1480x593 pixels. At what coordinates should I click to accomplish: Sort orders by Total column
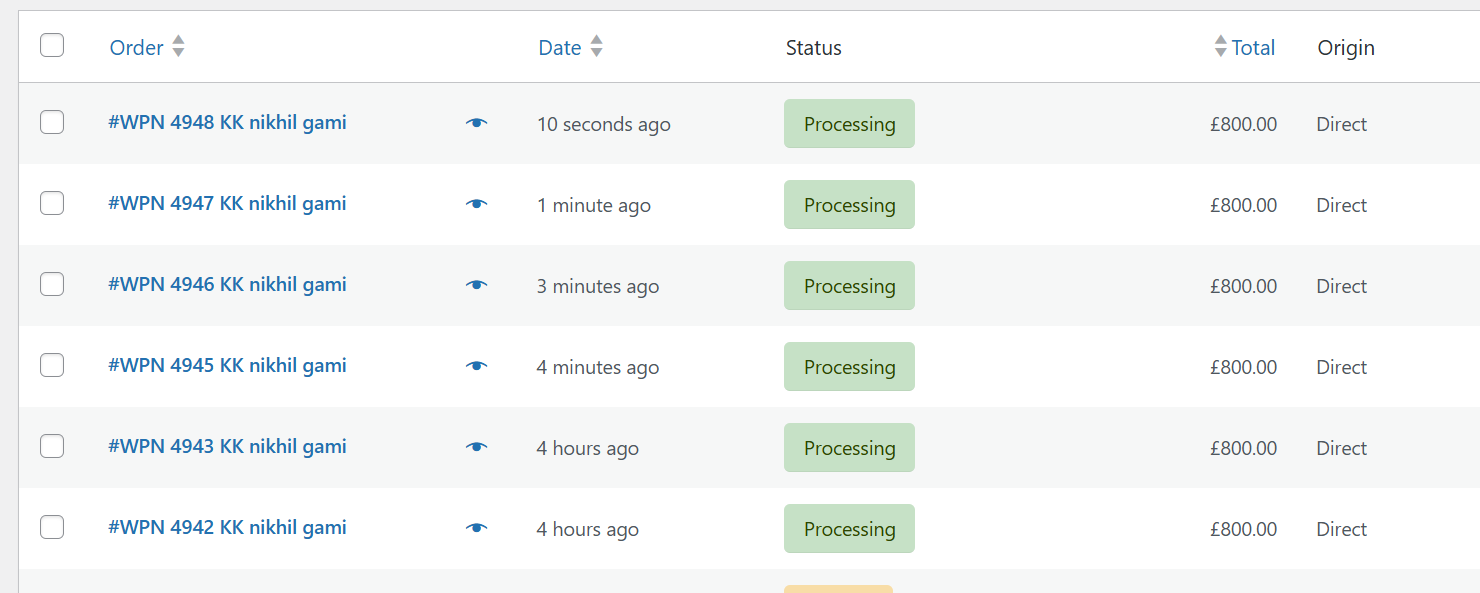pyautogui.click(x=1252, y=48)
